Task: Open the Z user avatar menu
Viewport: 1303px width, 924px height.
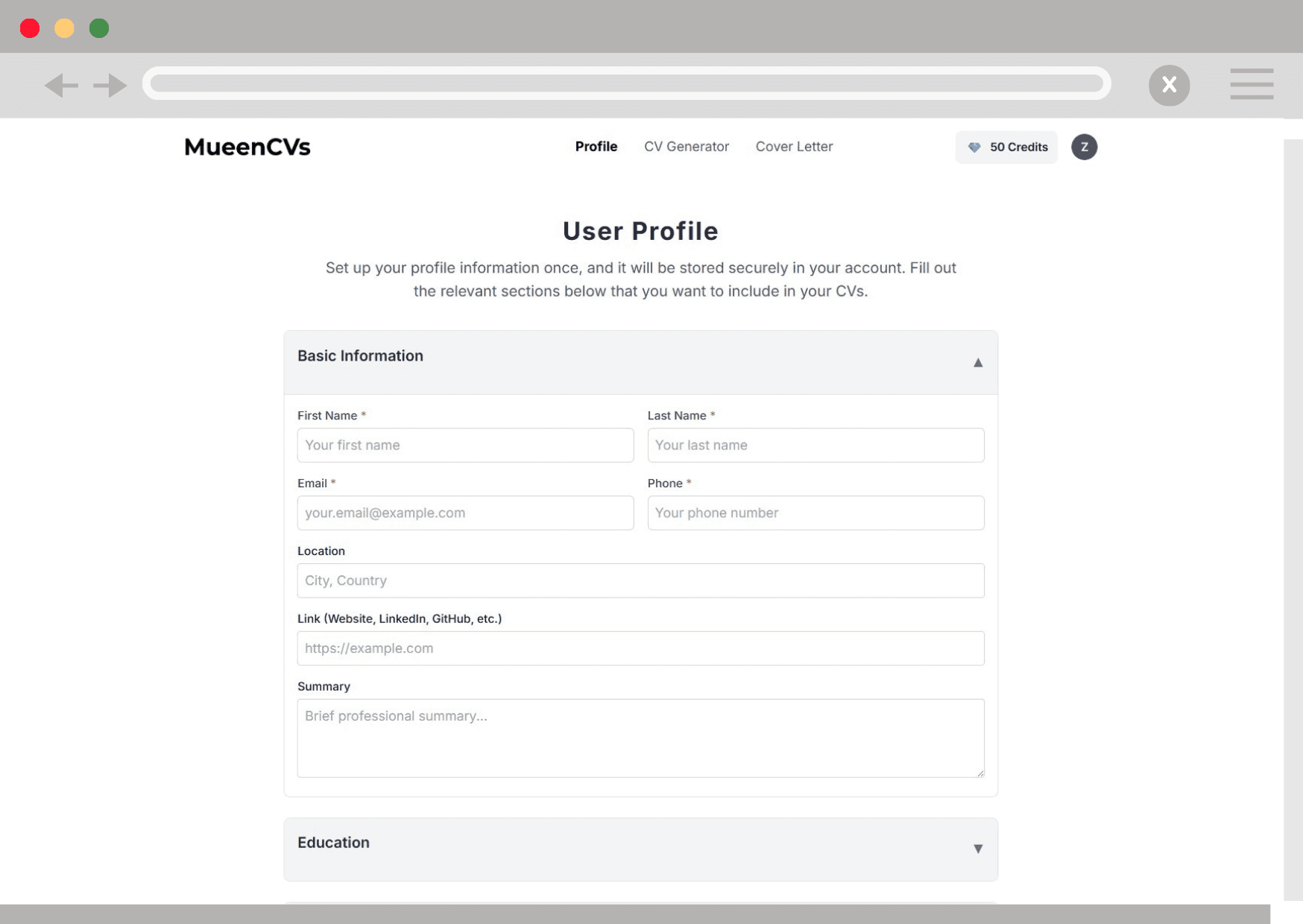Action: click(1083, 148)
